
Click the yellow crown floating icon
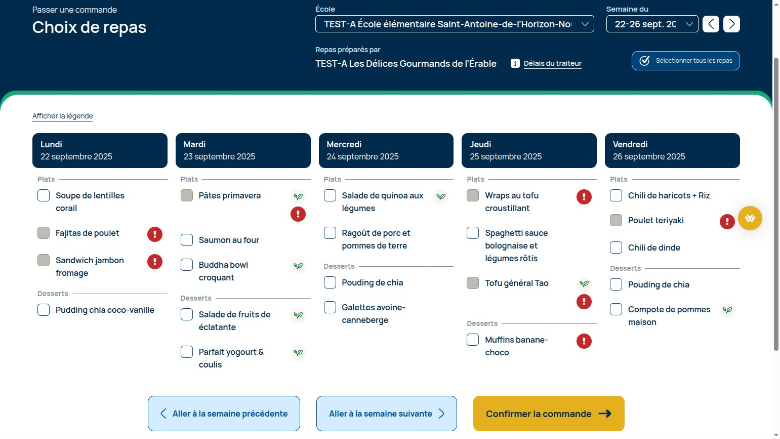coord(750,218)
